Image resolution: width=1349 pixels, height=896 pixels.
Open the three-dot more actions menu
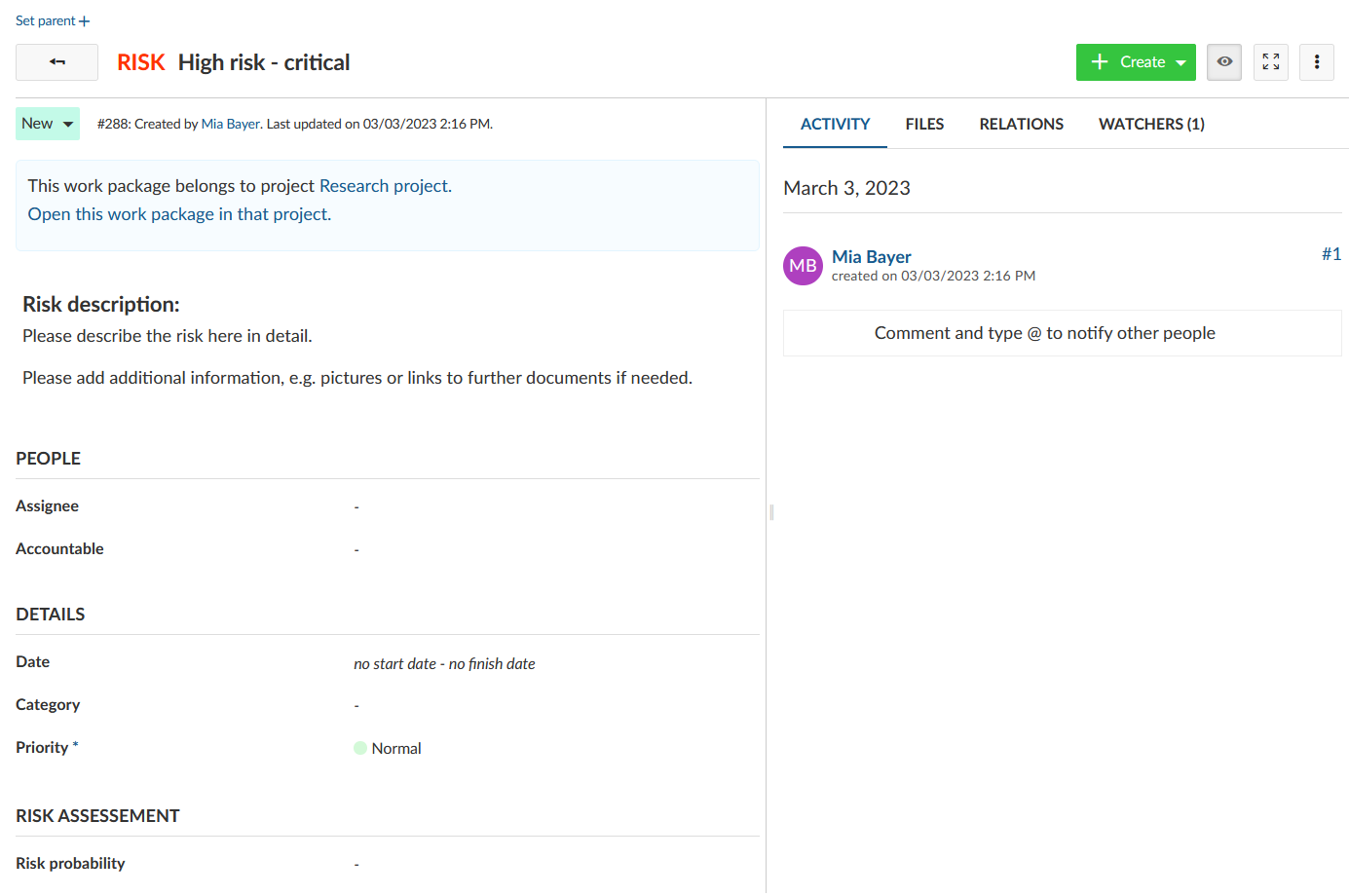[1316, 62]
